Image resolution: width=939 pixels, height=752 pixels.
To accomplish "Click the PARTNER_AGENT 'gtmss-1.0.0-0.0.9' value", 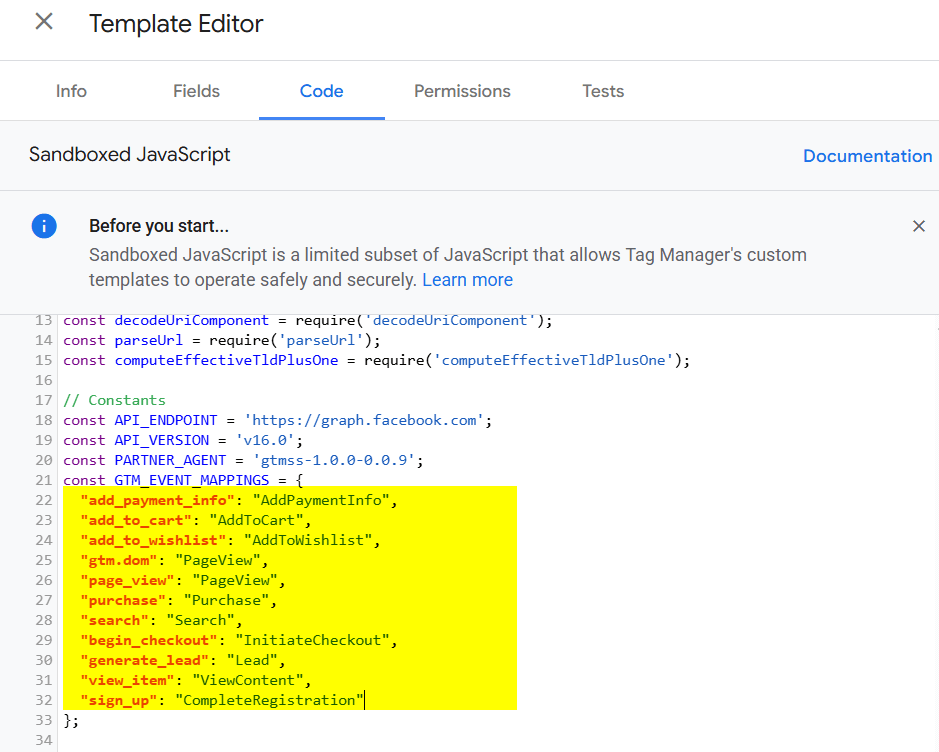I will click(334, 460).
